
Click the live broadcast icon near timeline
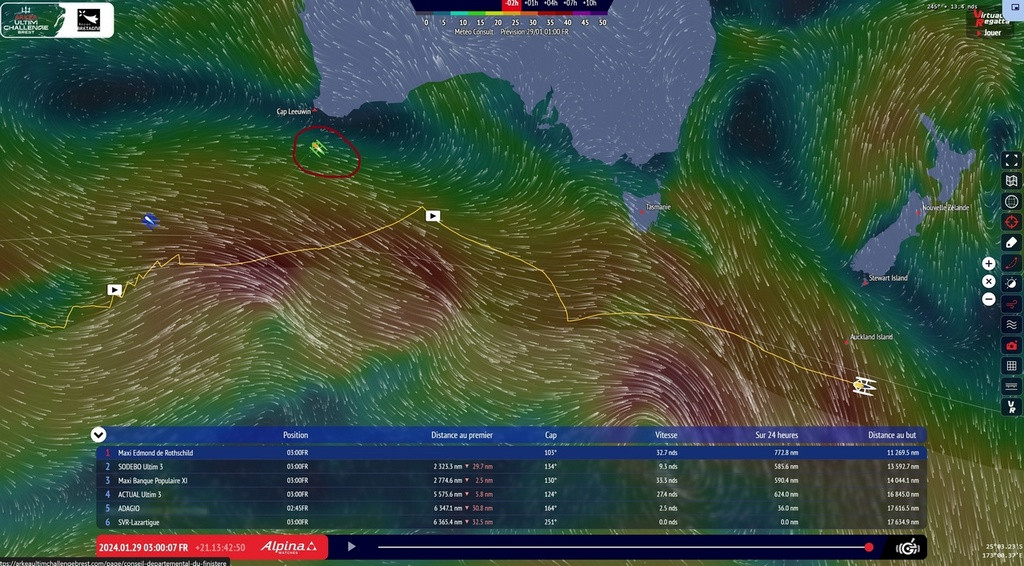pos(908,547)
